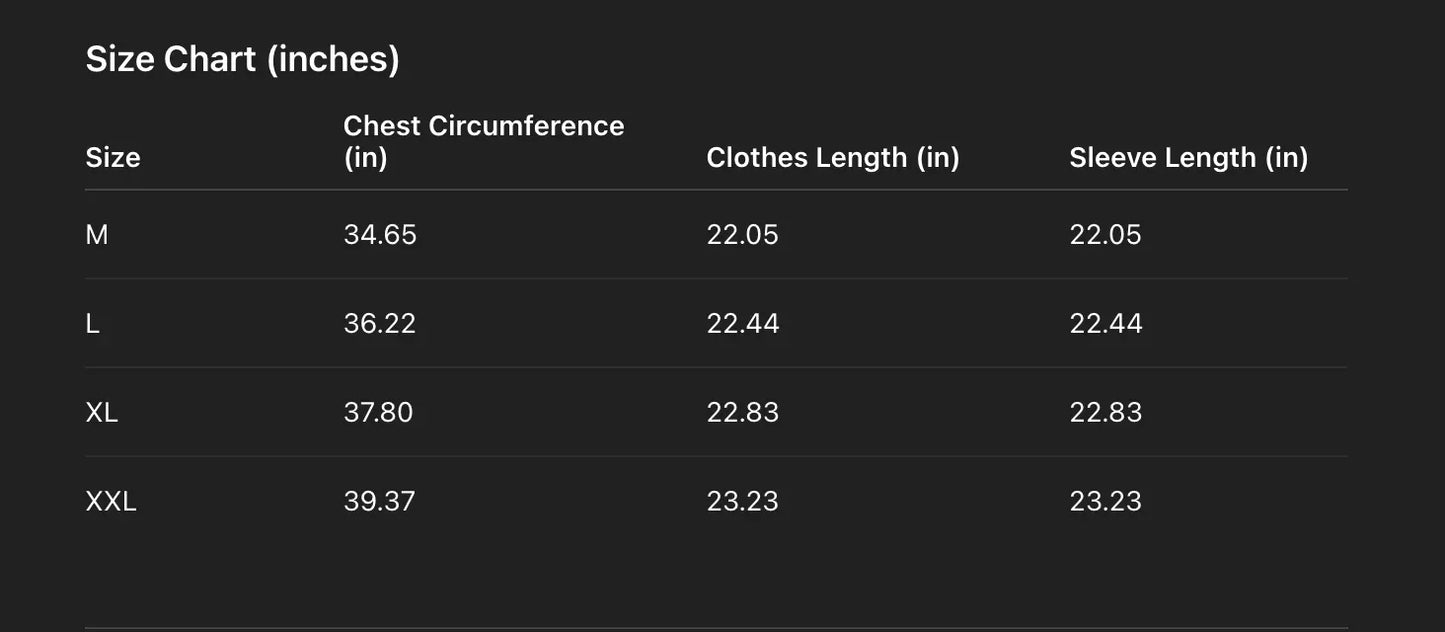This screenshot has height=632, width=1445.
Task: Click chest circumference value 36.22
Action: pyautogui.click(x=380, y=324)
